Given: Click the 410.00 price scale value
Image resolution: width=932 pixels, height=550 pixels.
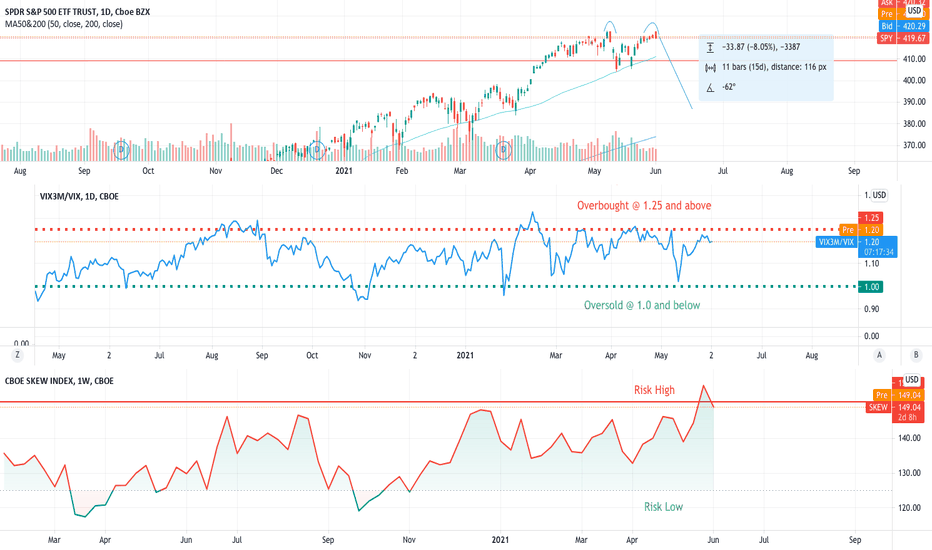Looking at the screenshot, I should [914, 59].
